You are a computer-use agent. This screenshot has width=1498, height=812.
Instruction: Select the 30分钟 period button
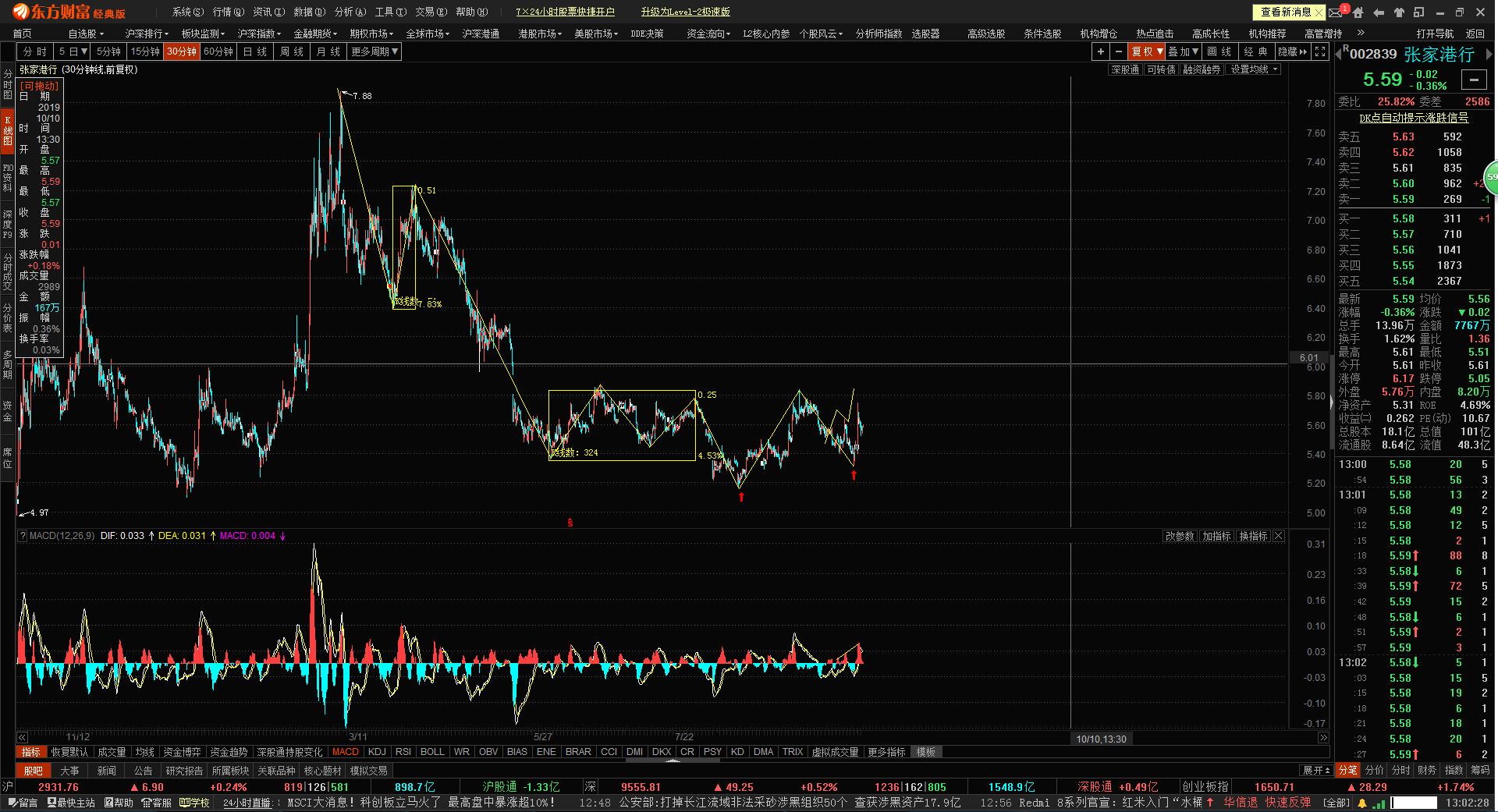[x=182, y=51]
